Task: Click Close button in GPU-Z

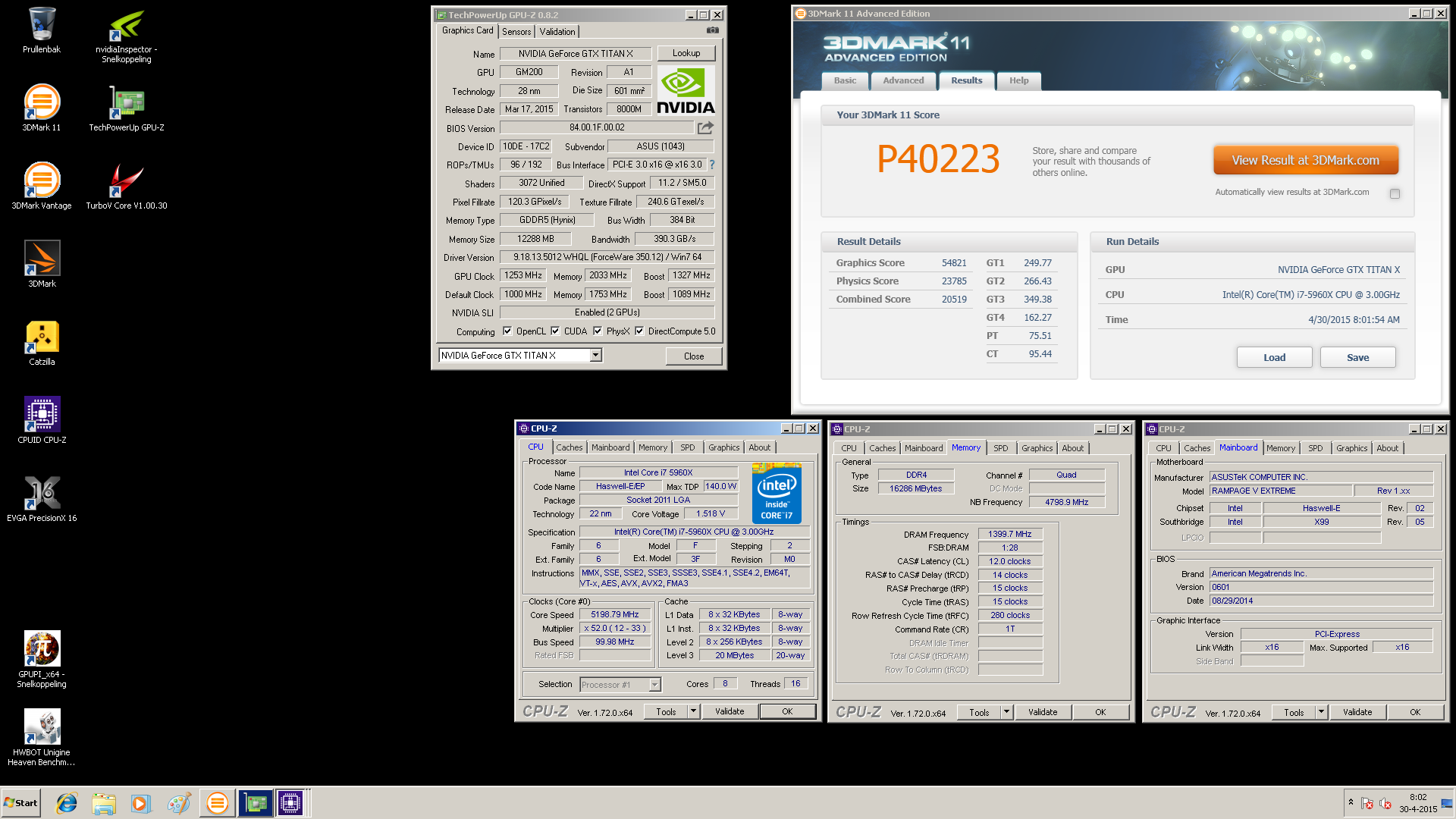Action: coord(694,356)
